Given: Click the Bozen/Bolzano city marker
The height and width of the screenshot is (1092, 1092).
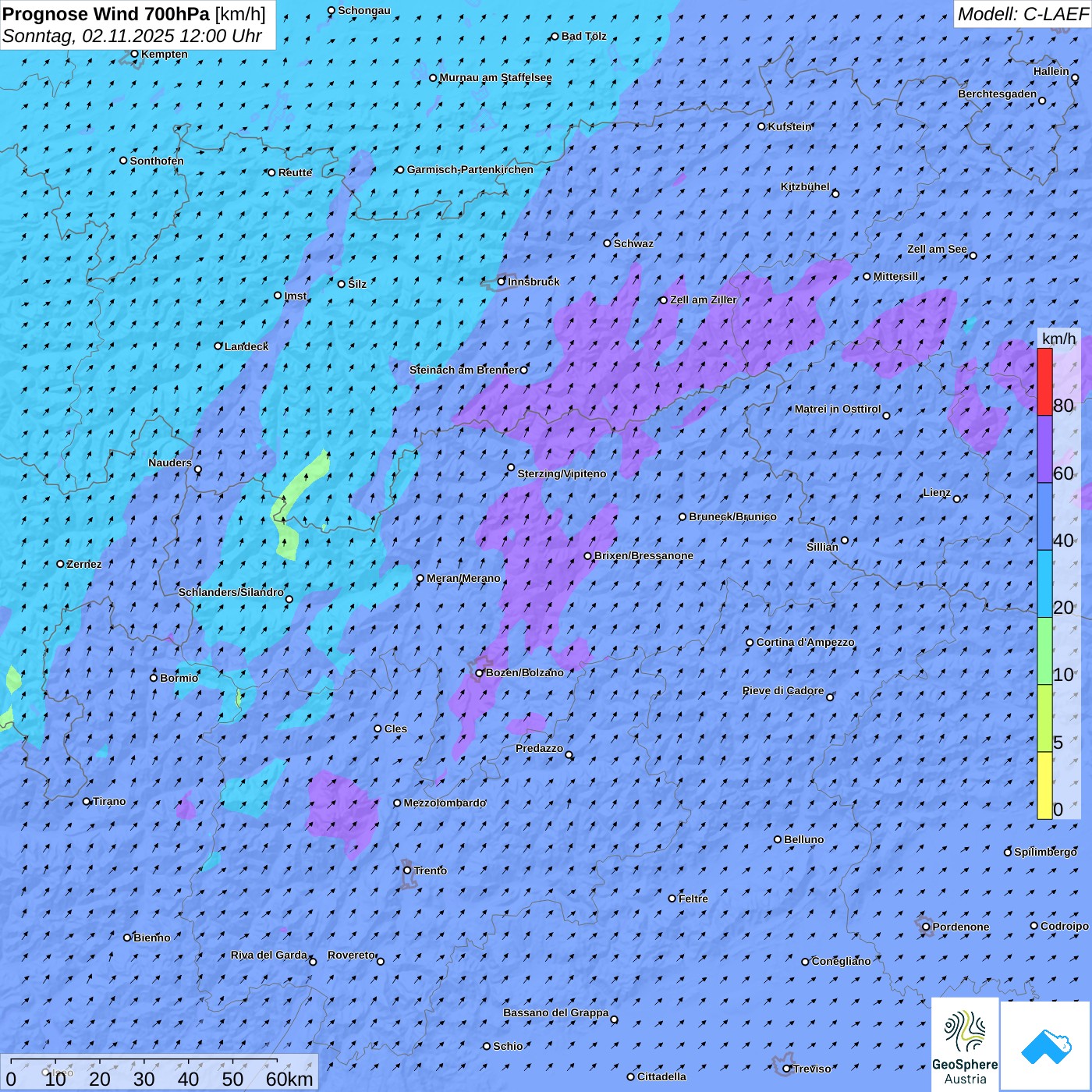Looking at the screenshot, I should point(480,673).
